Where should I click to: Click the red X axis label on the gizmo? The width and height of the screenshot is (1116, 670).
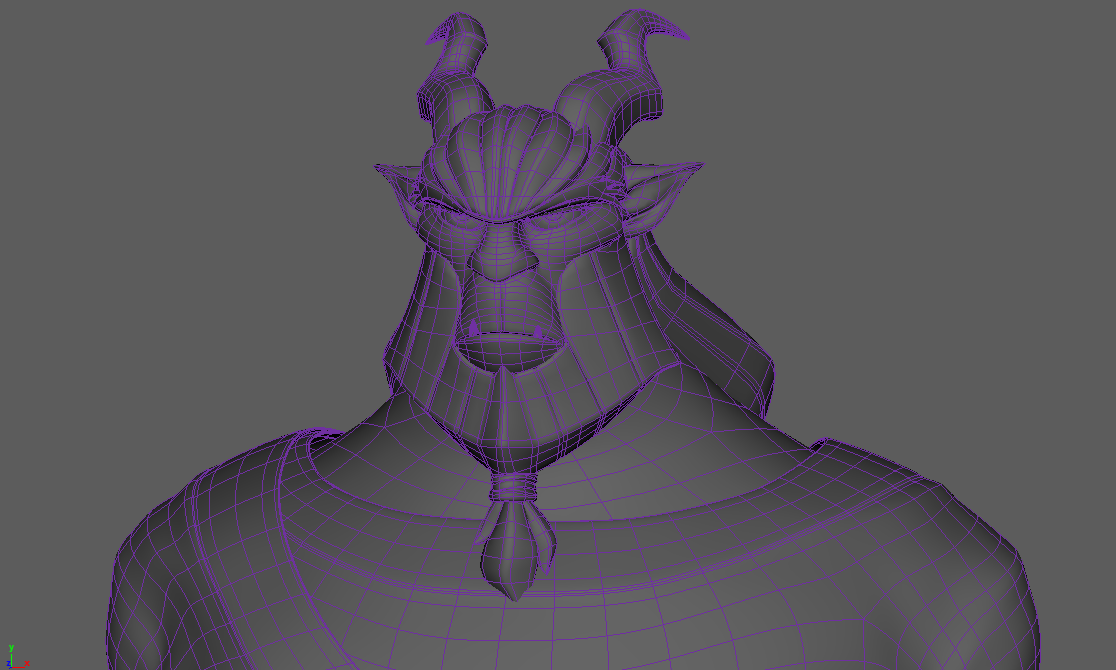27,664
